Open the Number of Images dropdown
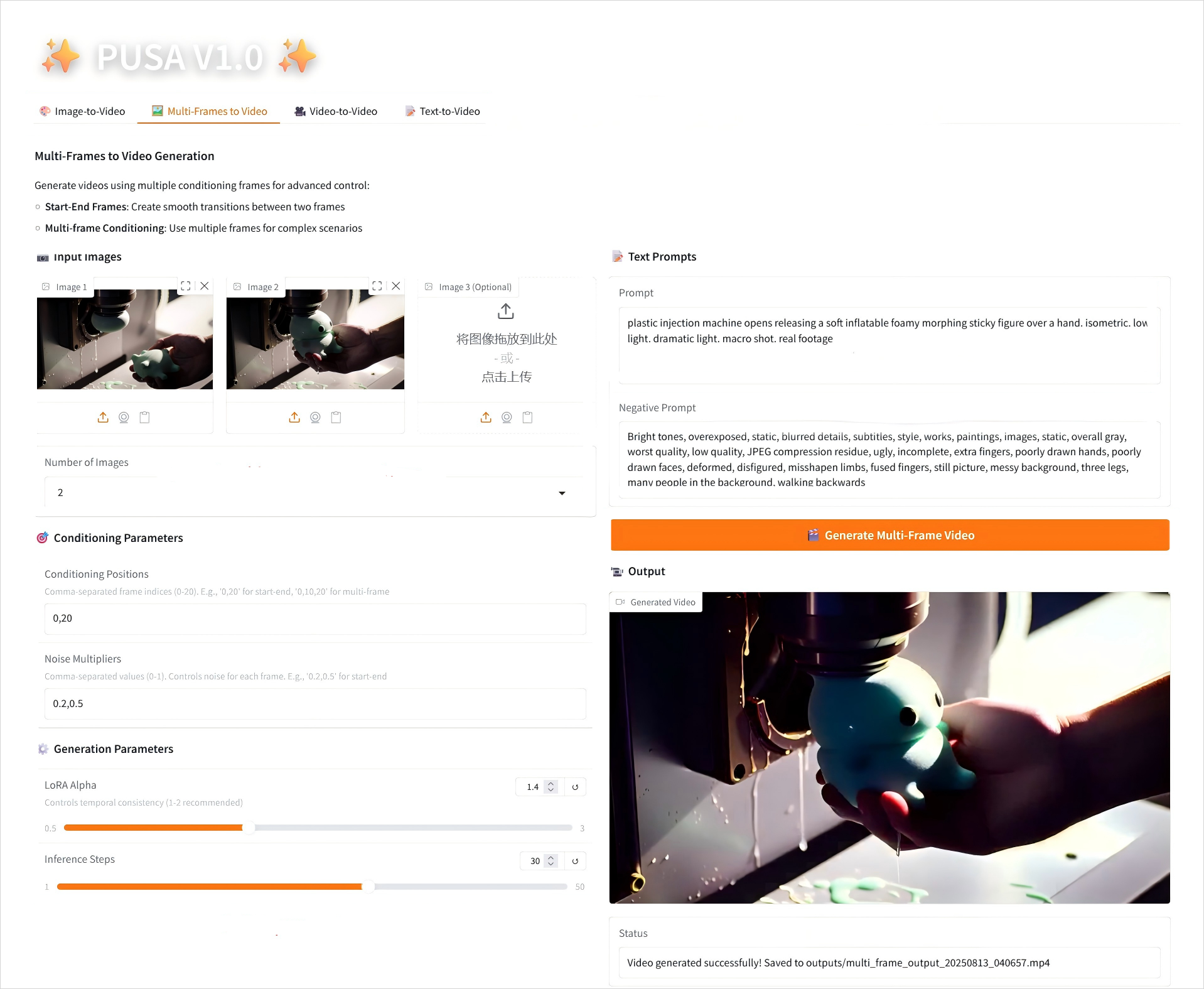This screenshot has height=989, width=1204. coord(315,492)
